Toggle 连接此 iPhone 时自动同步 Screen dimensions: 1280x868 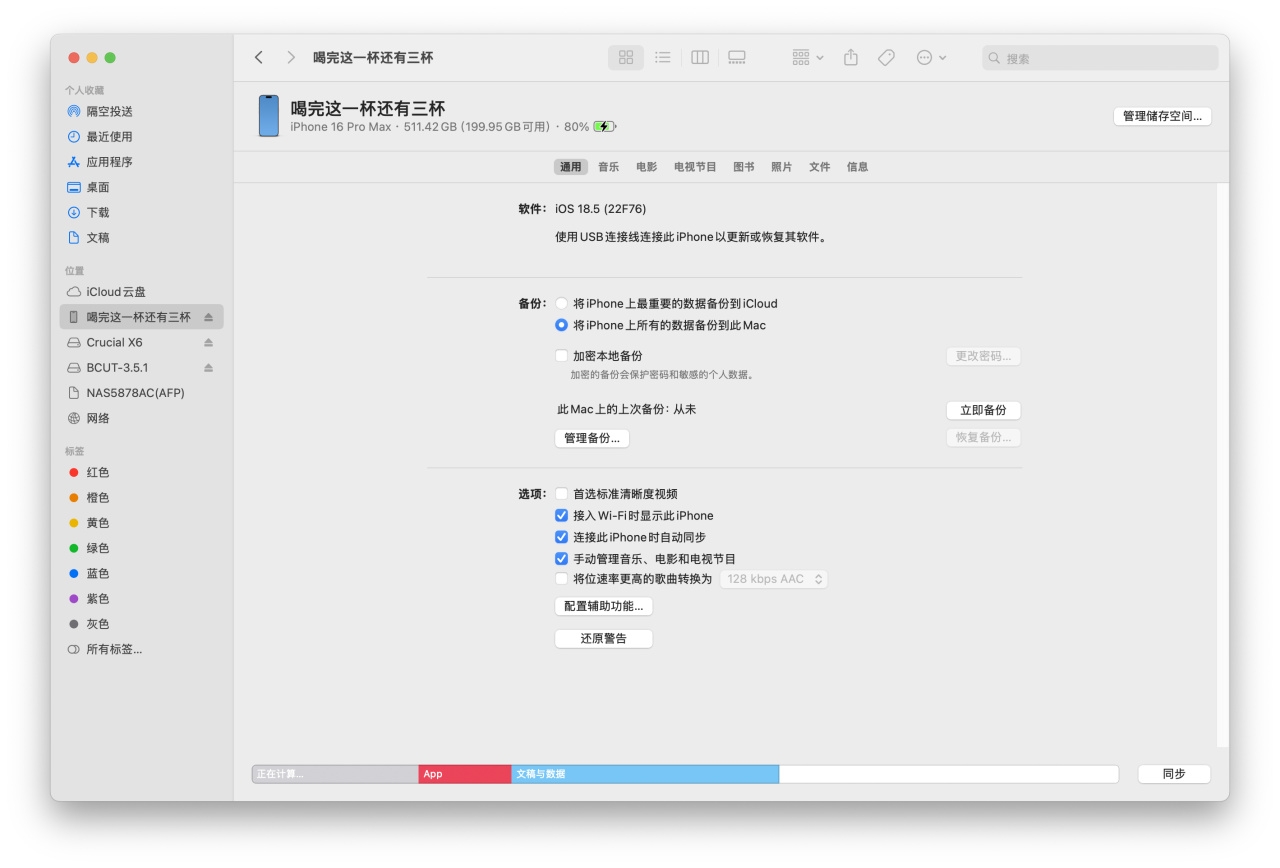click(x=562, y=537)
